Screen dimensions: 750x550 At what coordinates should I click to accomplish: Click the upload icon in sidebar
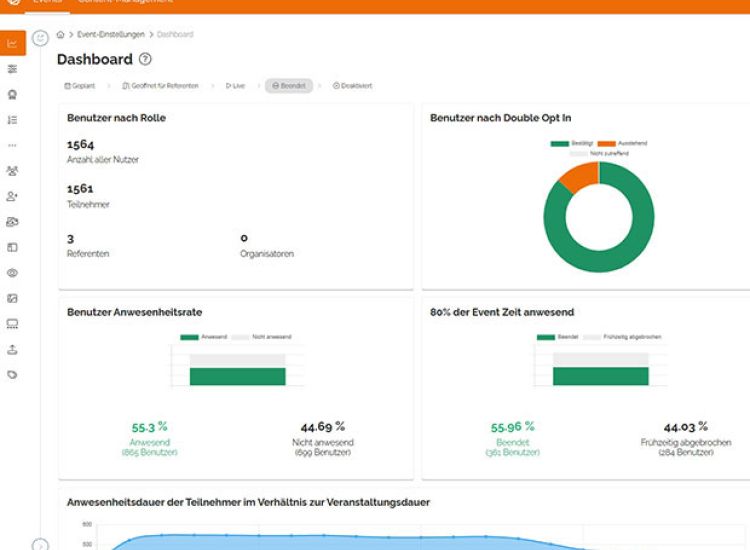click(x=12, y=349)
